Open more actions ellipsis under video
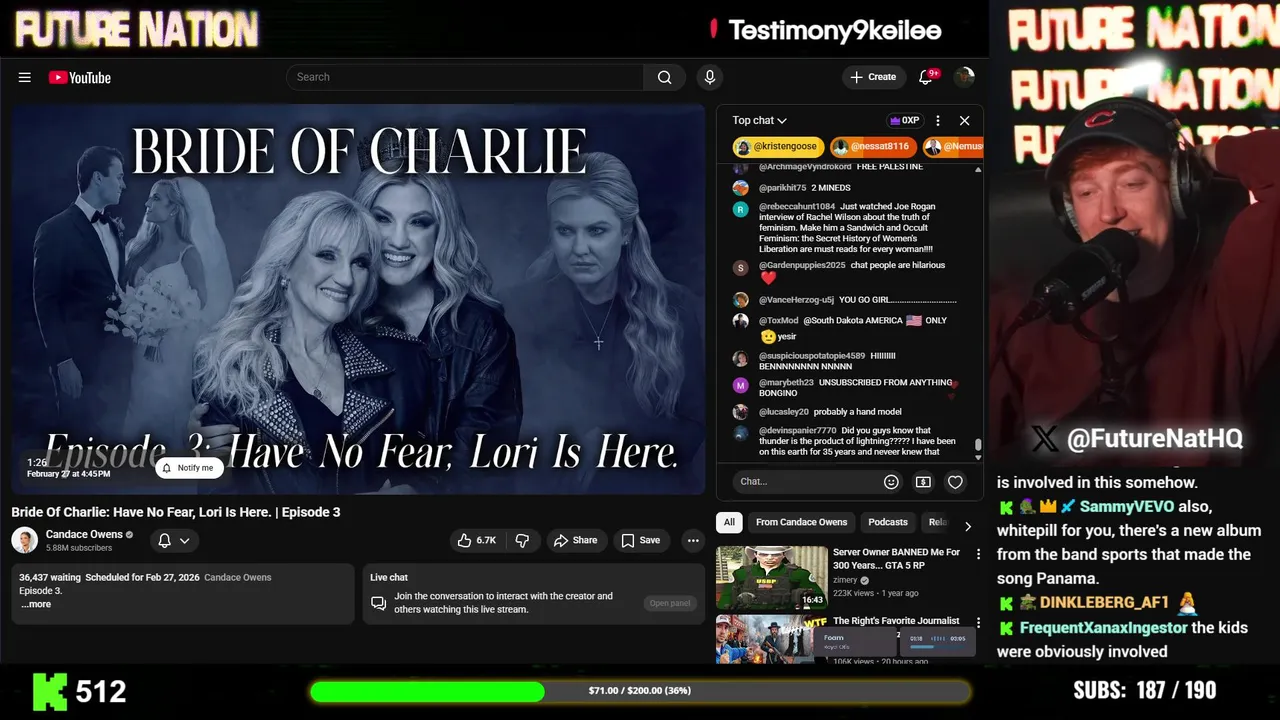Screen dimensions: 1280x720 (692, 540)
